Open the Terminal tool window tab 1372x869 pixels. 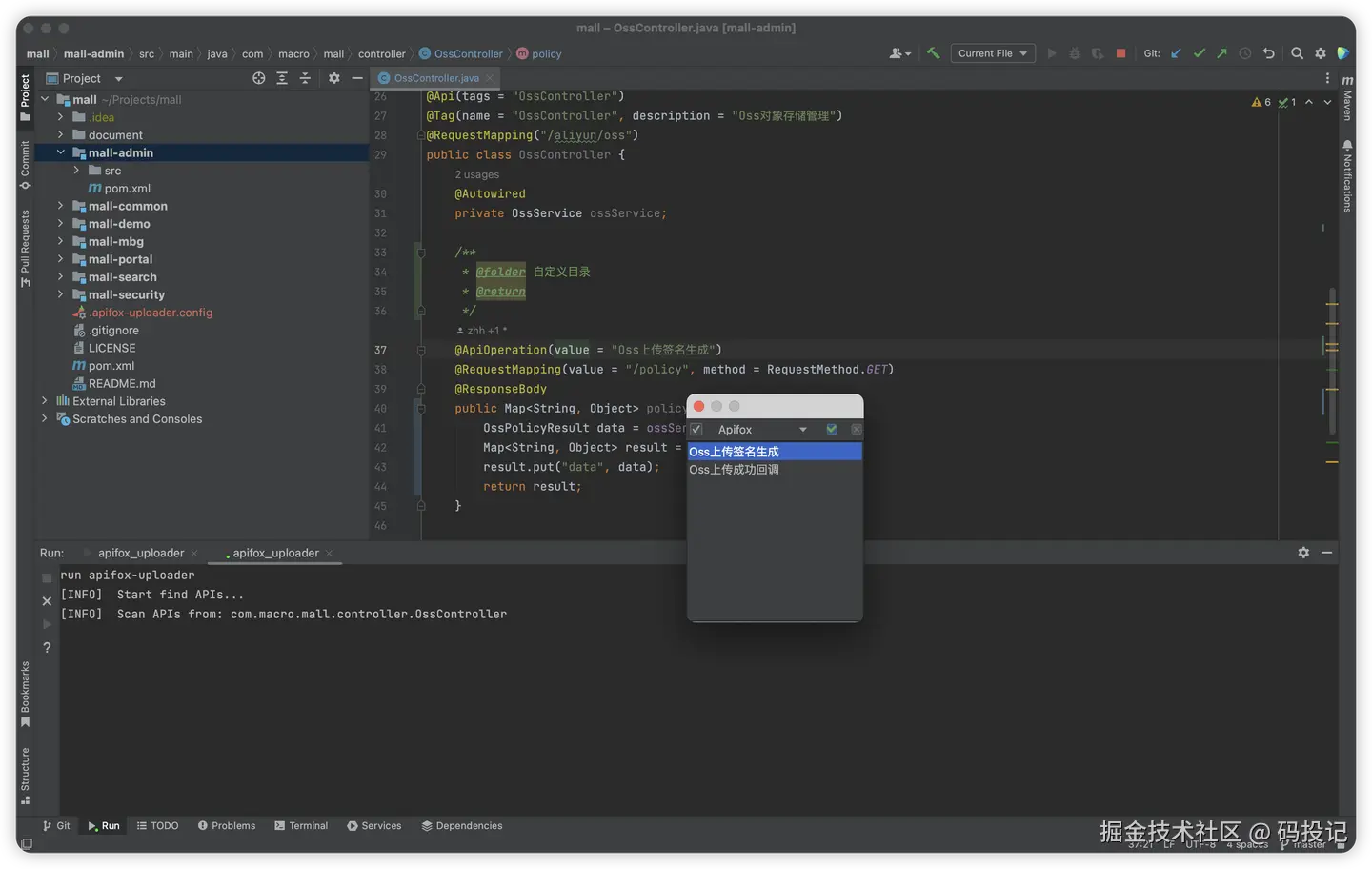301,825
